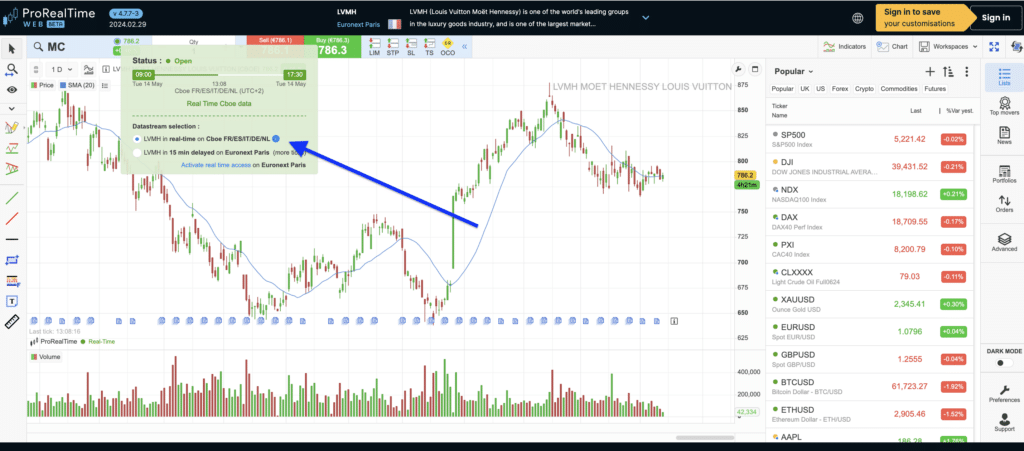The height and width of the screenshot is (451, 1024).
Task: Open the chart style icon next to timeframe
Action: pyautogui.click(x=88, y=69)
